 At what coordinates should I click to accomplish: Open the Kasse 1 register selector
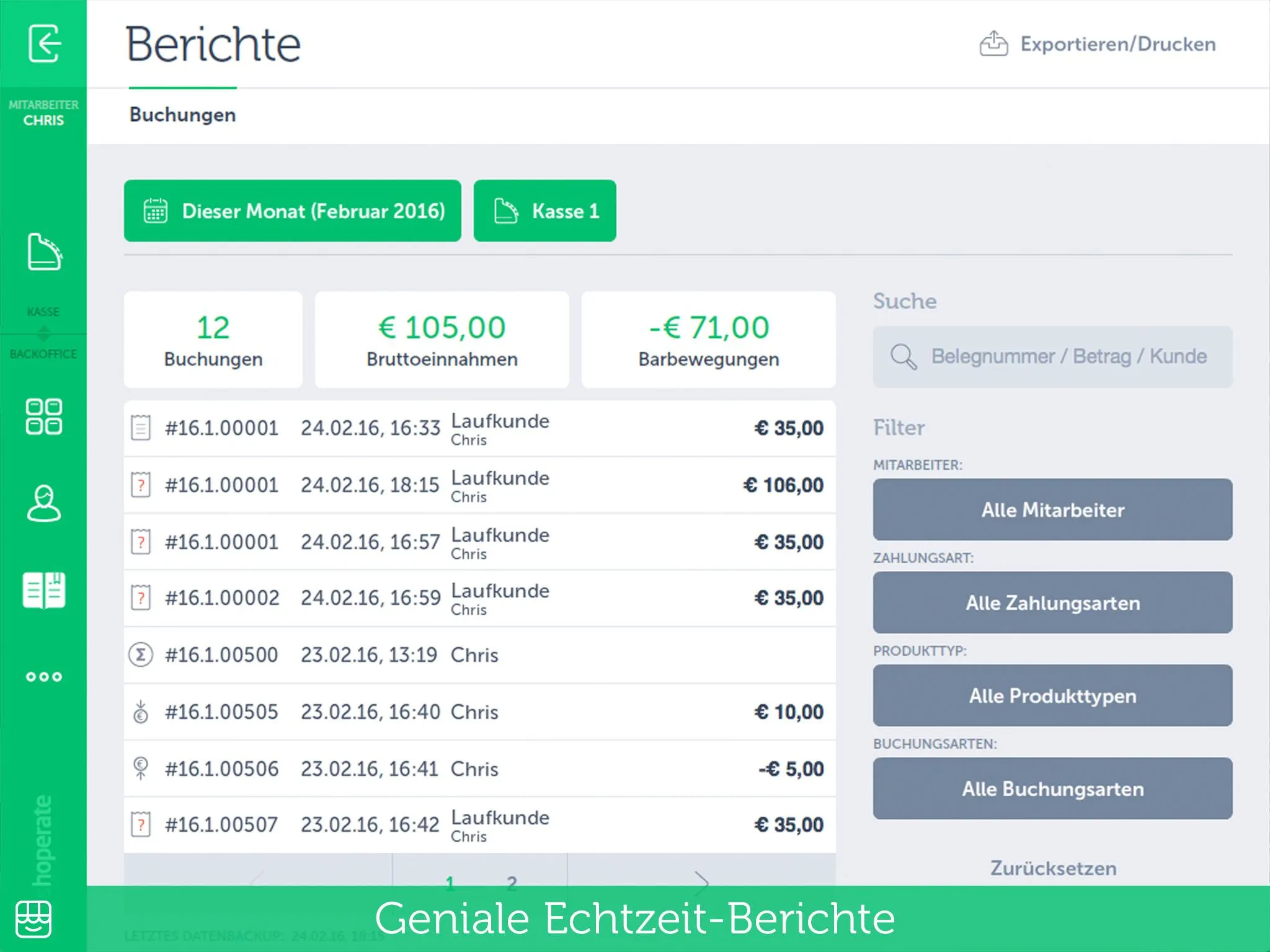pyautogui.click(x=545, y=211)
